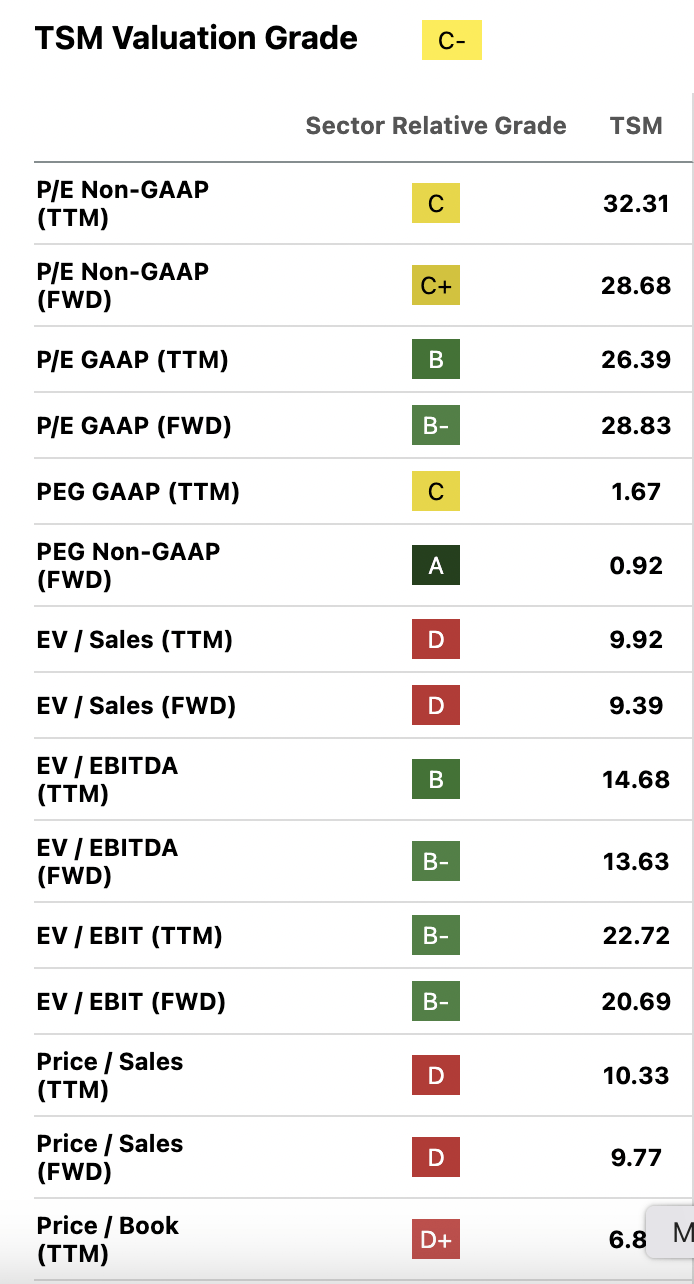This screenshot has width=694, height=1284.
Task: Click the Sector Relative Grade column header
Action: 435,126
